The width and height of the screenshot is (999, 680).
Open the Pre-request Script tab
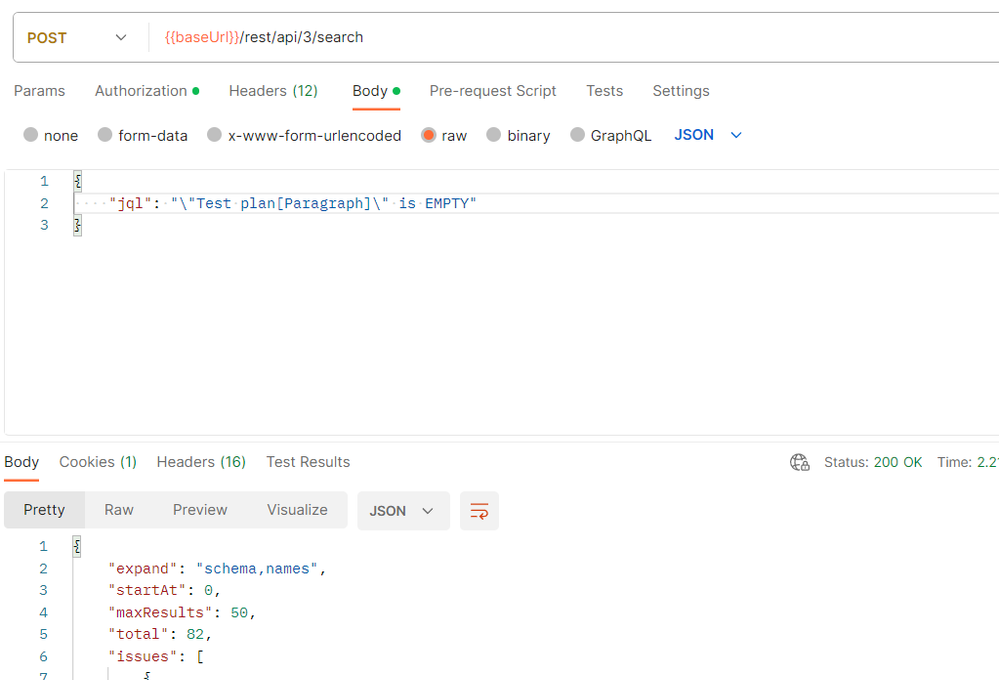492,91
